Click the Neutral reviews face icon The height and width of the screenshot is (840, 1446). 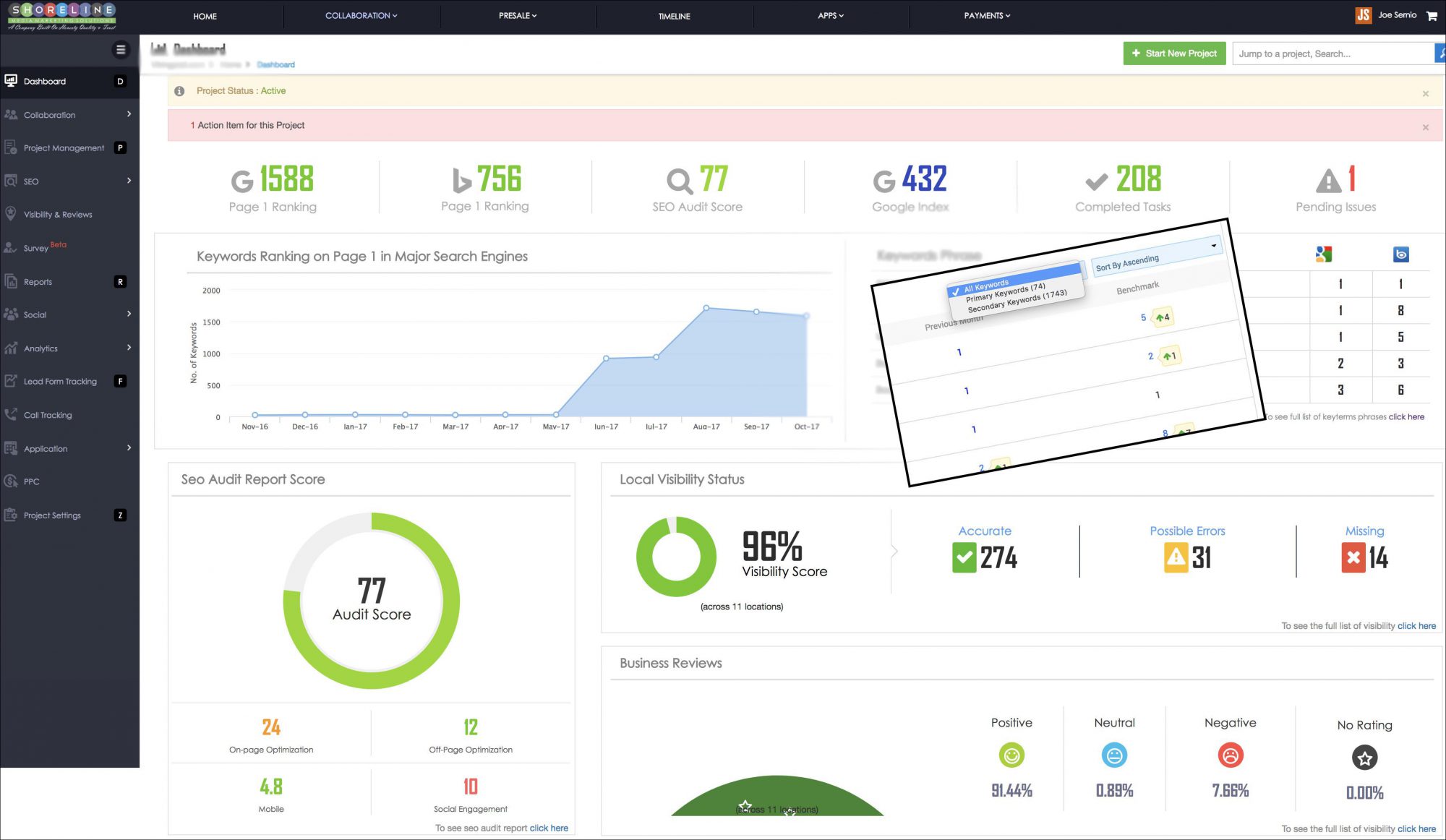1114,755
